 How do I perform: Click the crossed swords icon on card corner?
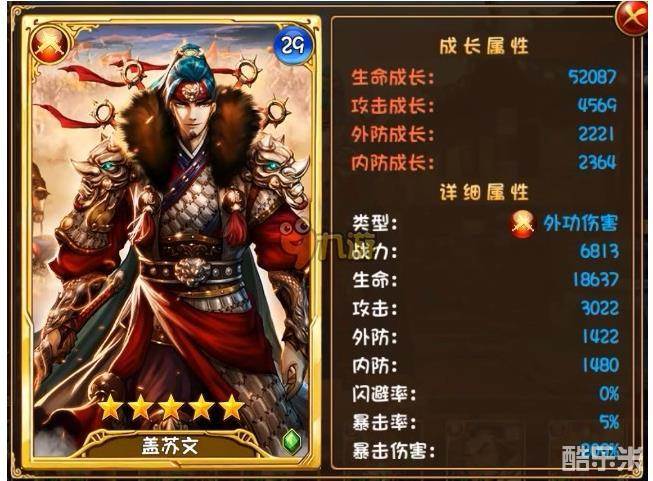click(x=49, y=45)
